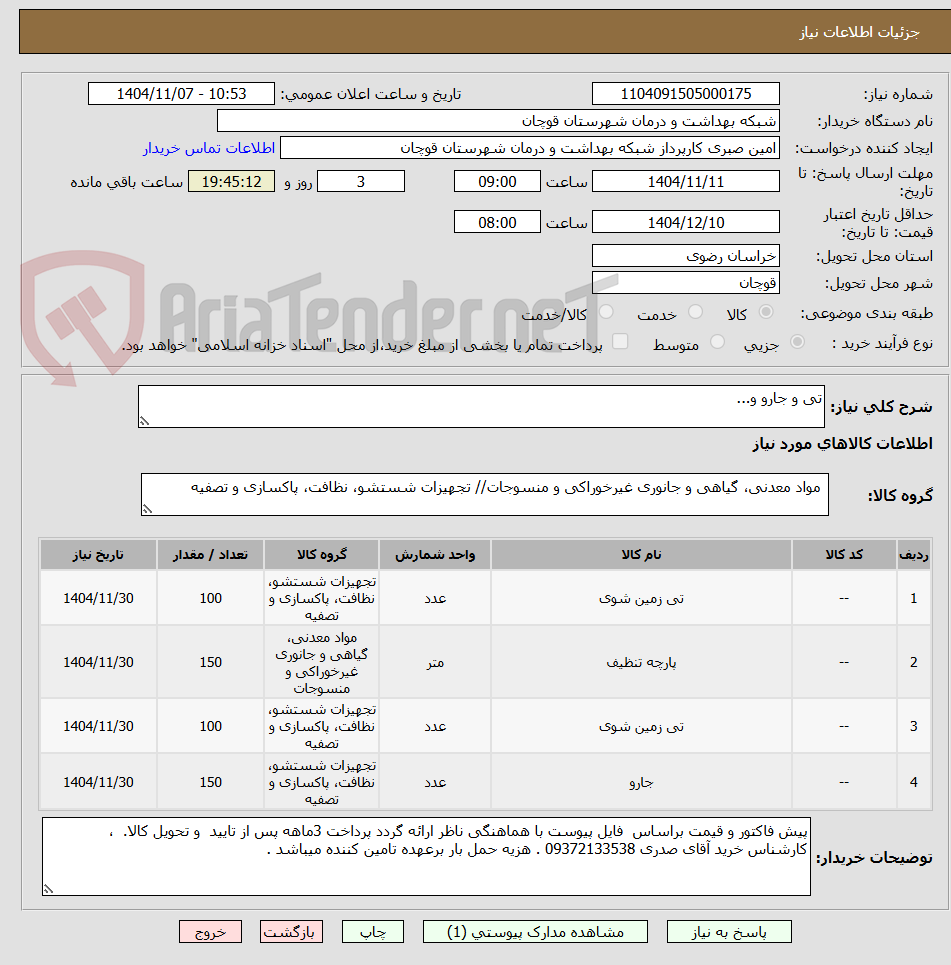The height and width of the screenshot is (965, 951).
Task: Click the استان محل تحویل field
Action: point(686,255)
